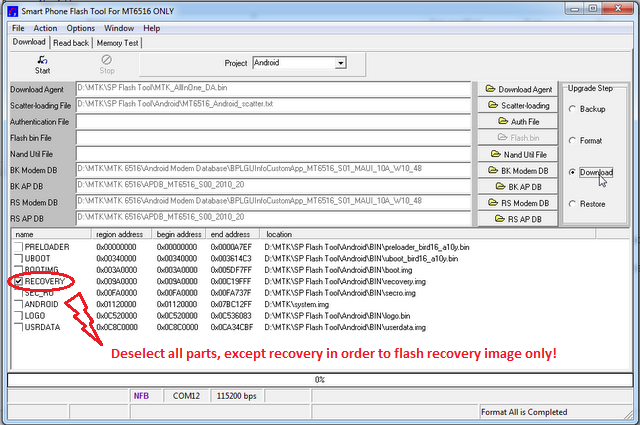Click the 0% progress bar
The height and width of the screenshot is (425, 640).
point(320,380)
